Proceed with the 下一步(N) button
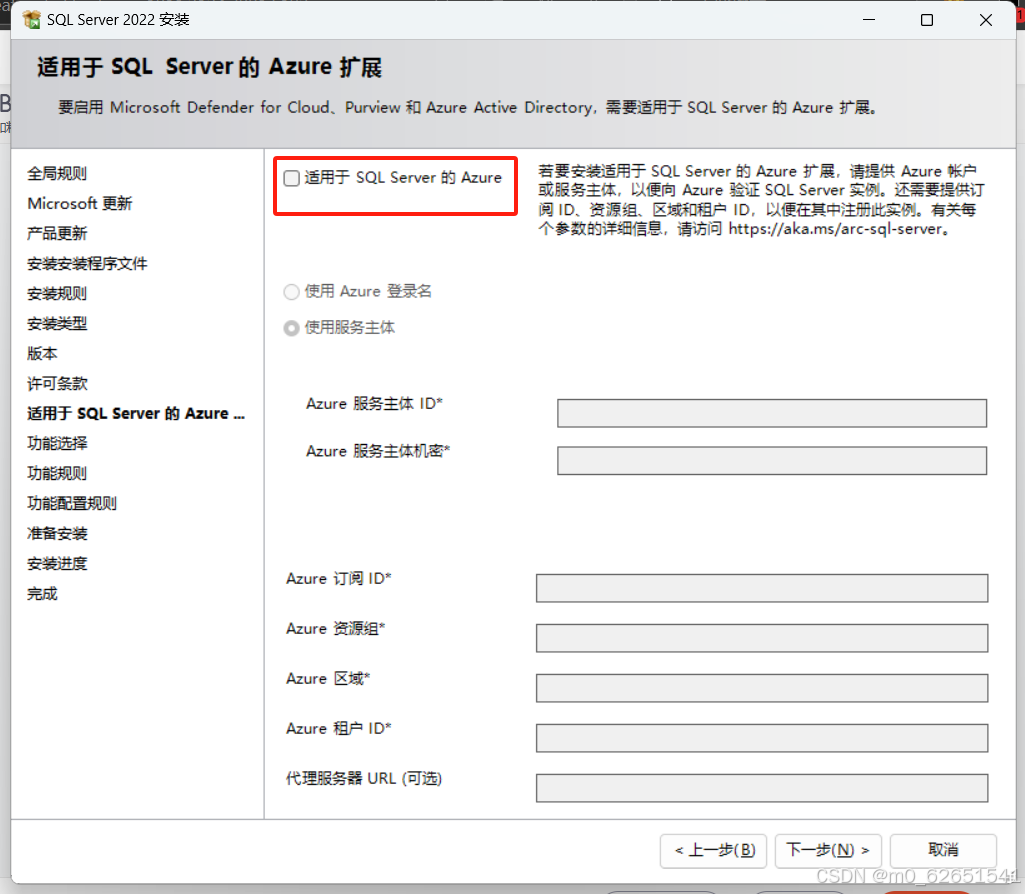The image size is (1025, 894). 828,850
